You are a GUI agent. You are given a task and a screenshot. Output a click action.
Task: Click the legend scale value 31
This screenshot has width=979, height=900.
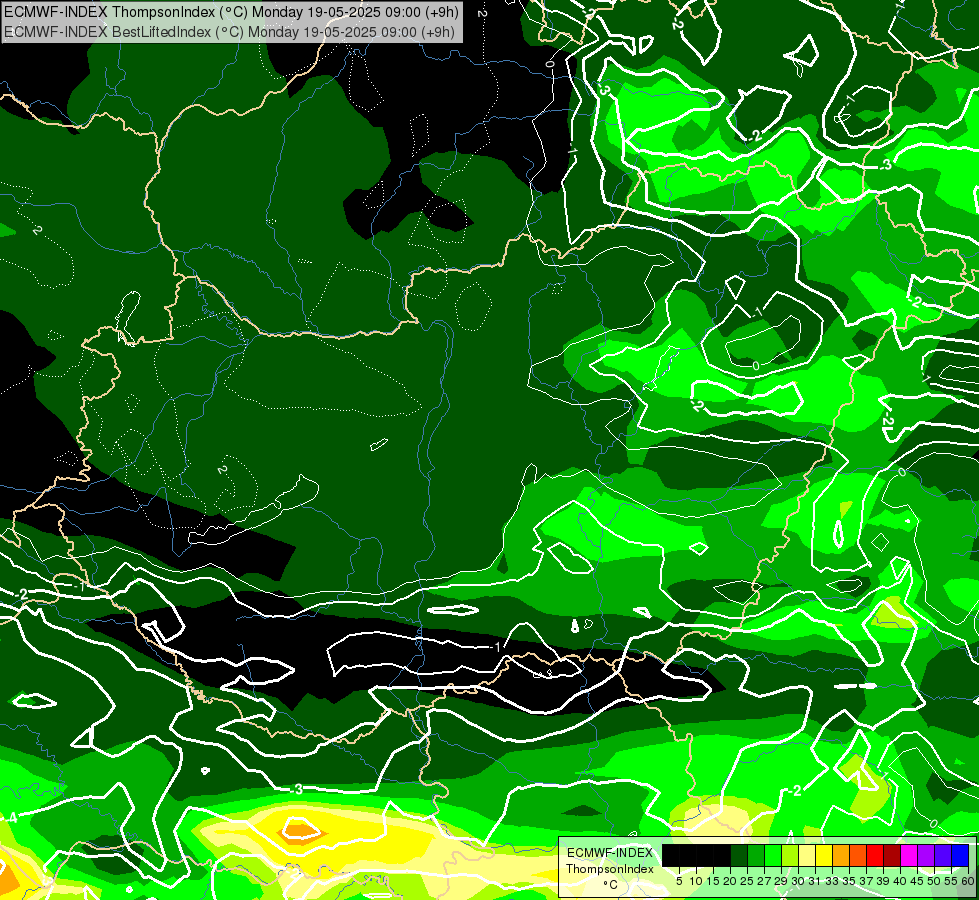coord(815,881)
